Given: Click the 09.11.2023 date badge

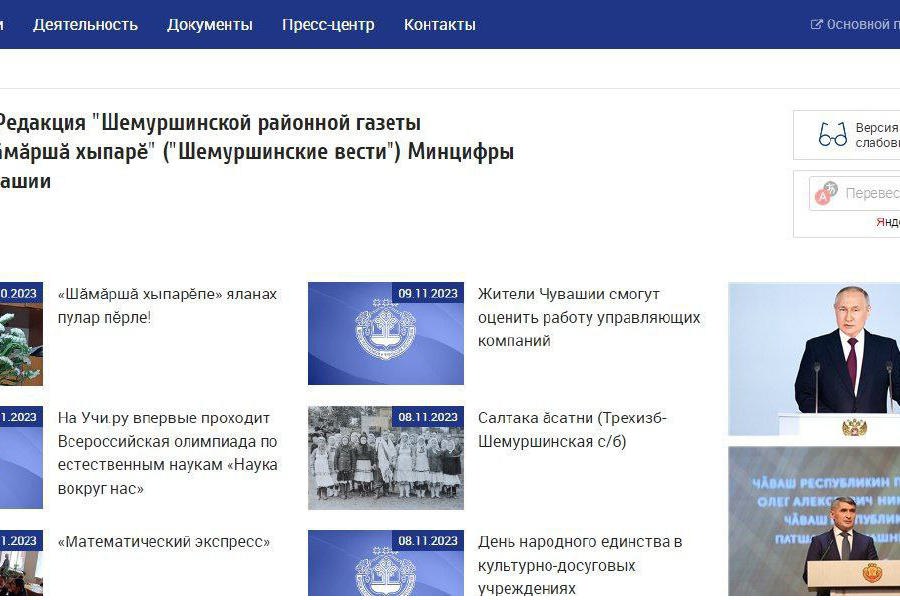Looking at the screenshot, I should pyautogui.click(x=428, y=293).
